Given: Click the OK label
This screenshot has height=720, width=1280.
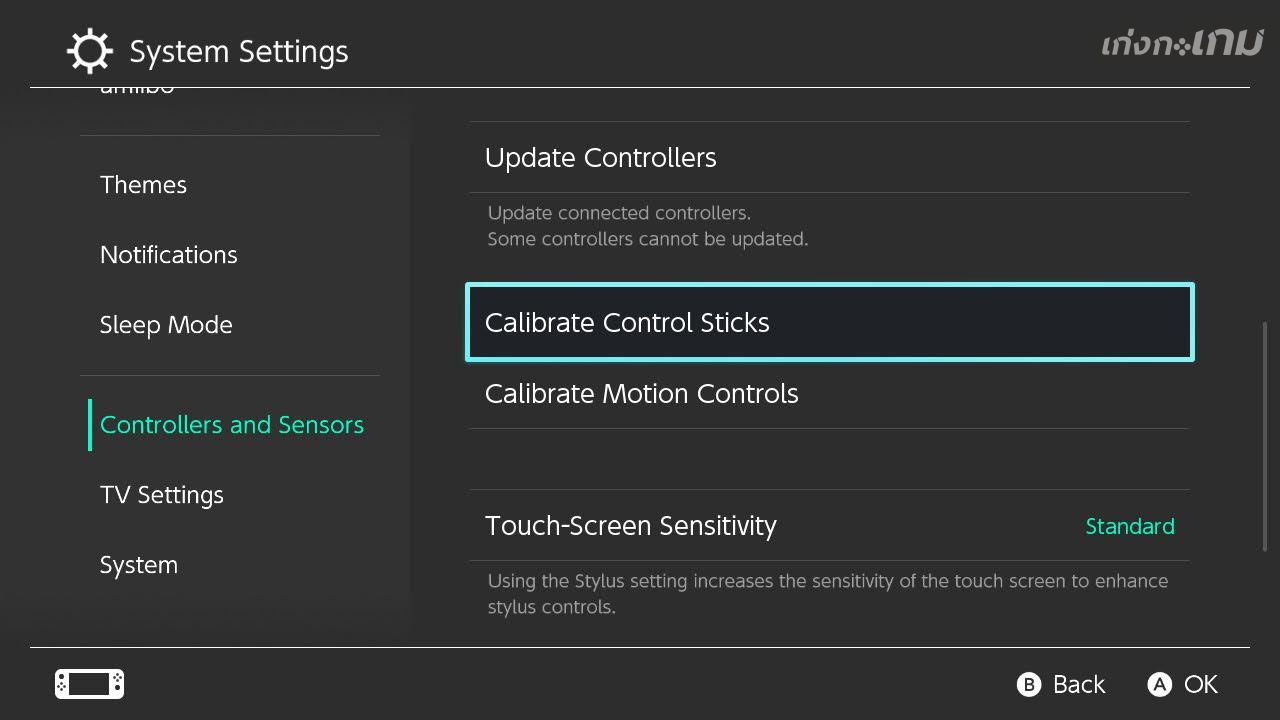Looking at the screenshot, I should [x=1200, y=684].
